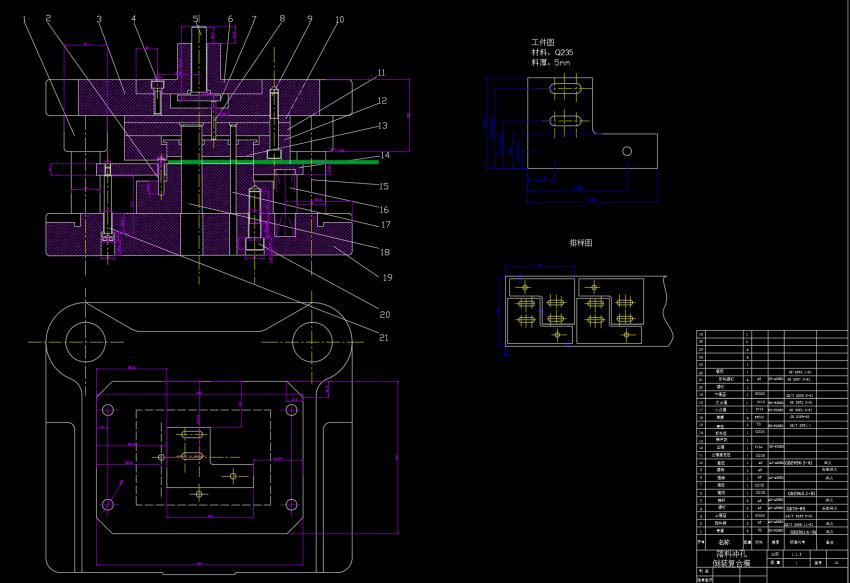The image size is (850, 583).
Task: Click part callout number 9
Action: point(310,18)
